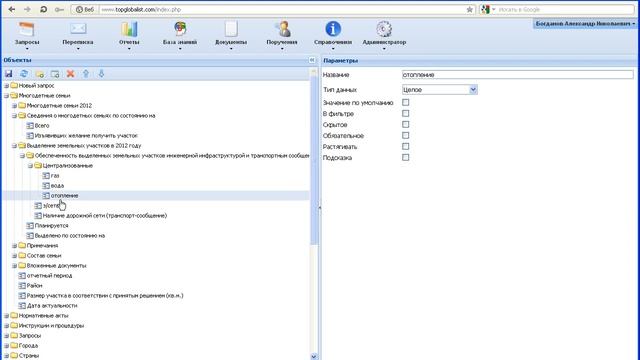
Task: Toggle the Обязательное checkbox
Action: click(x=405, y=136)
